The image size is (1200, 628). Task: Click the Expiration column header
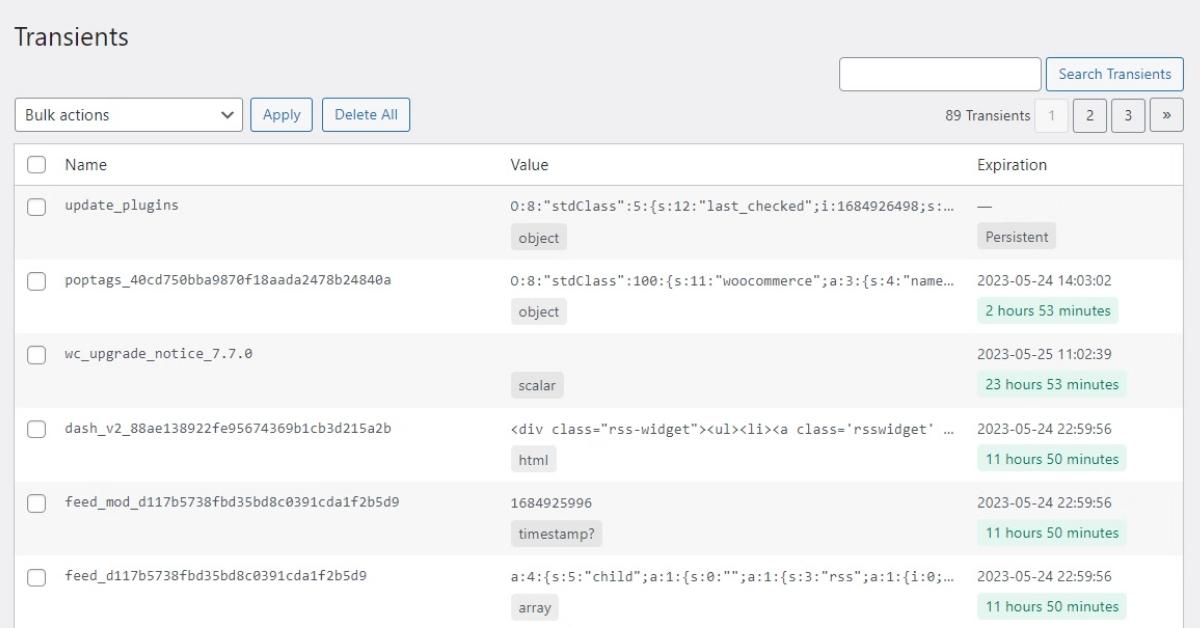pyautogui.click(x=1011, y=165)
